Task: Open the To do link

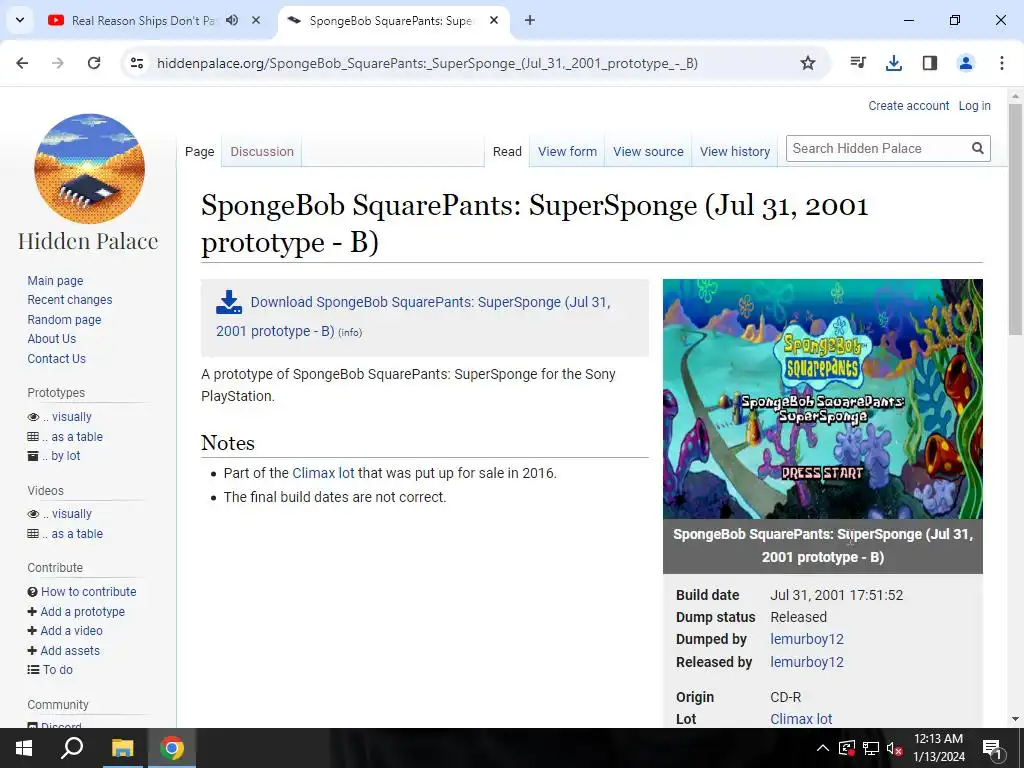Action: pos(57,669)
